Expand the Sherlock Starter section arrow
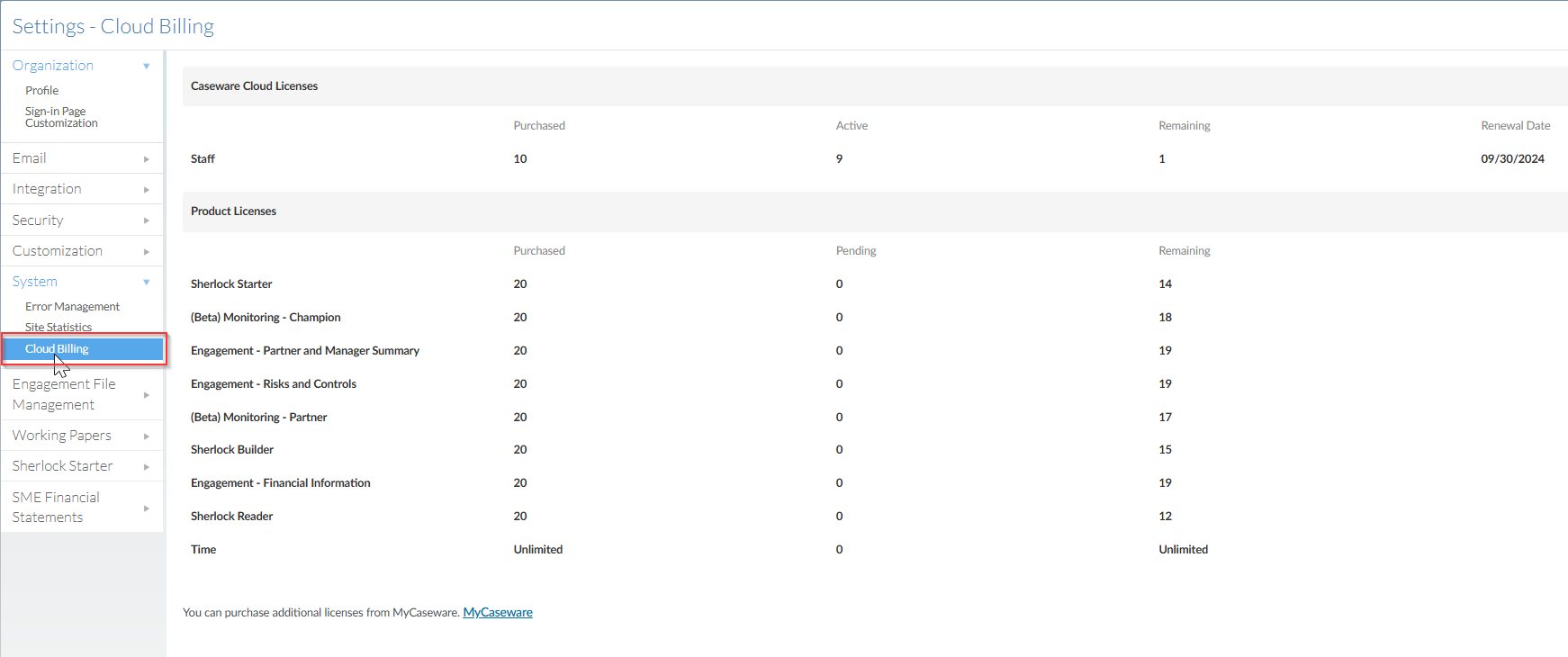The width and height of the screenshot is (1568, 657). tap(146, 467)
